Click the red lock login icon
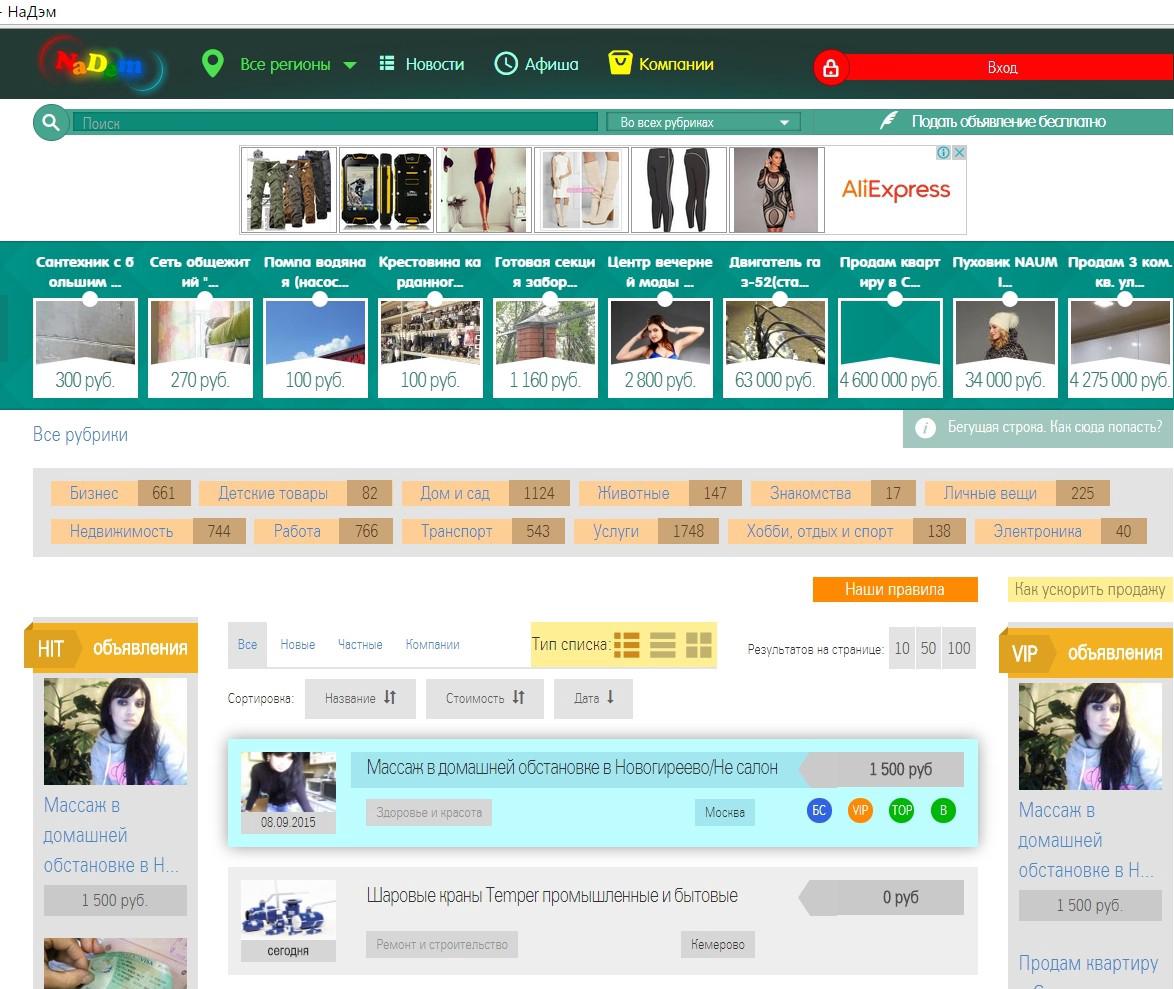Screen dimensions: 1174x989 pos(830,68)
